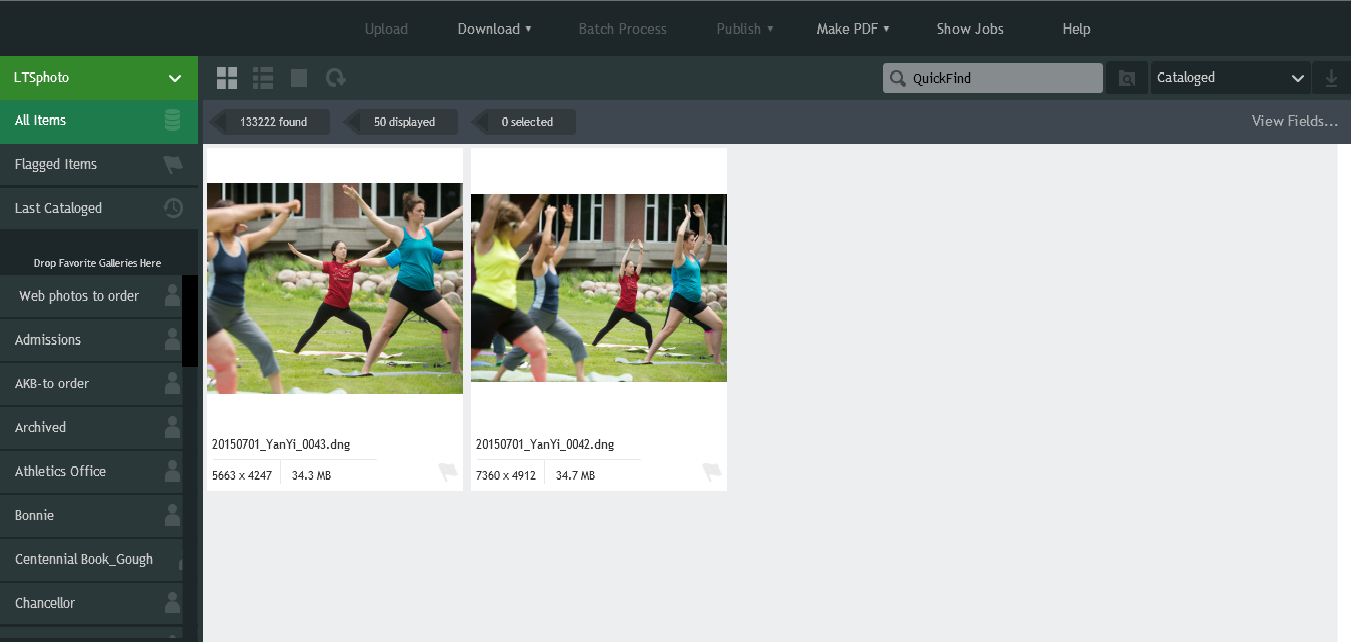Click the person icon beside Bonnie

(x=173, y=516)
